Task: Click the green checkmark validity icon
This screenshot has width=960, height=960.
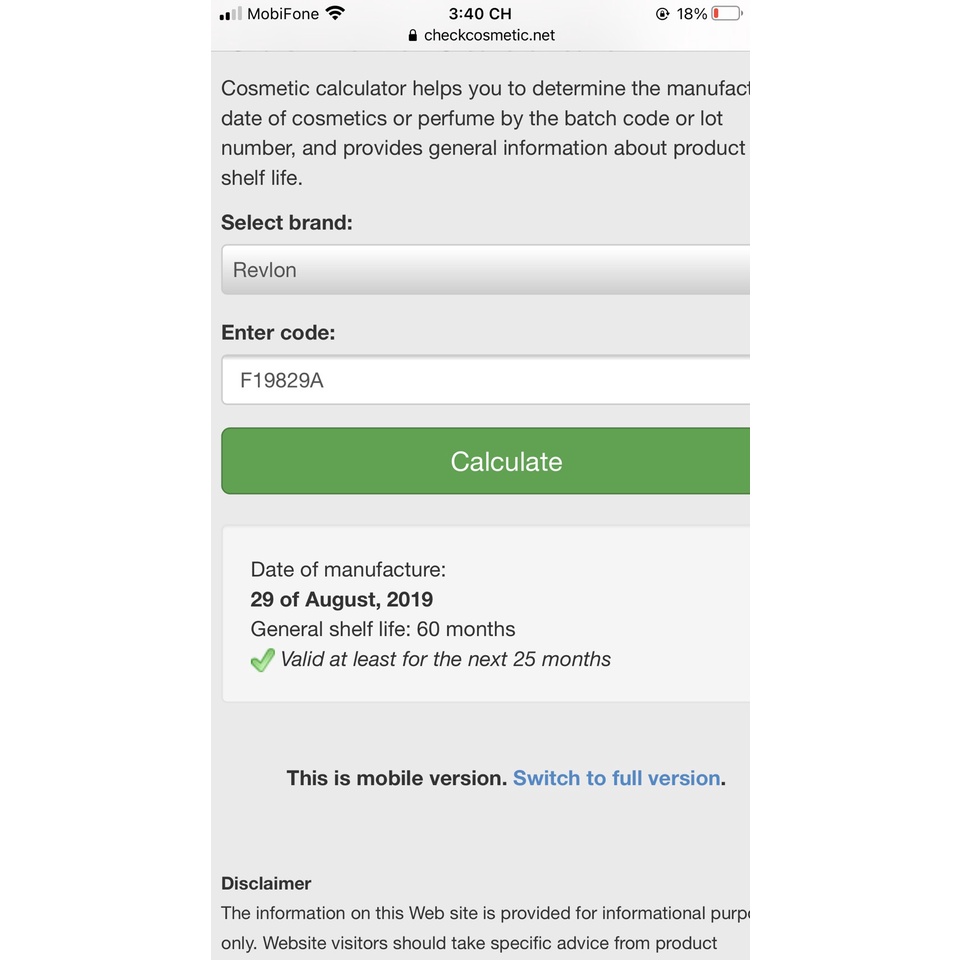Action: pos(262,660)
